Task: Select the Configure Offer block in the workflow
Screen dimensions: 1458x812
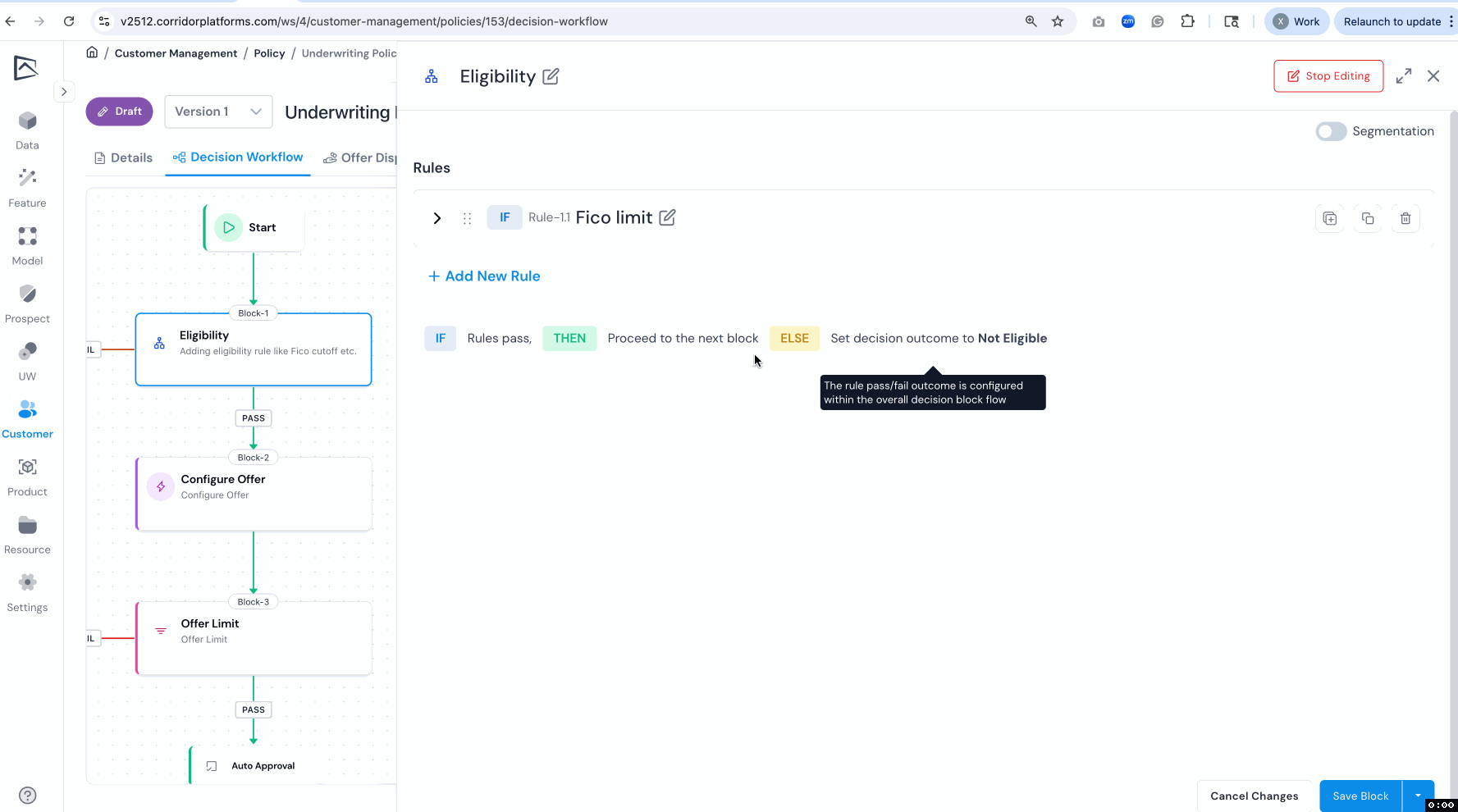Action: click(x=254, y=494)
